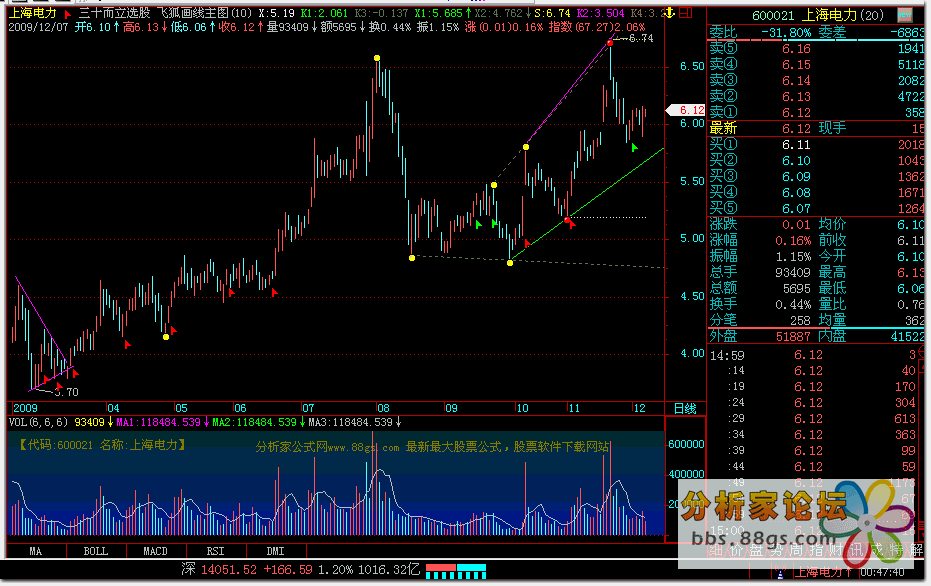Switch to the MA indicator tab
This screenshot has height=586, width=931.
click(36, 551)
